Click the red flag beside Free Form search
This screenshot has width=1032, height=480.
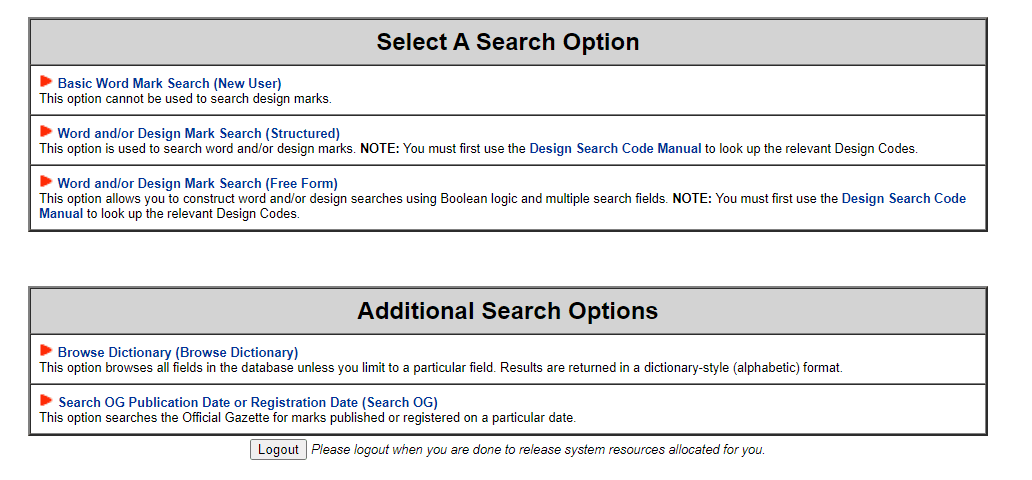coord(46,181)
